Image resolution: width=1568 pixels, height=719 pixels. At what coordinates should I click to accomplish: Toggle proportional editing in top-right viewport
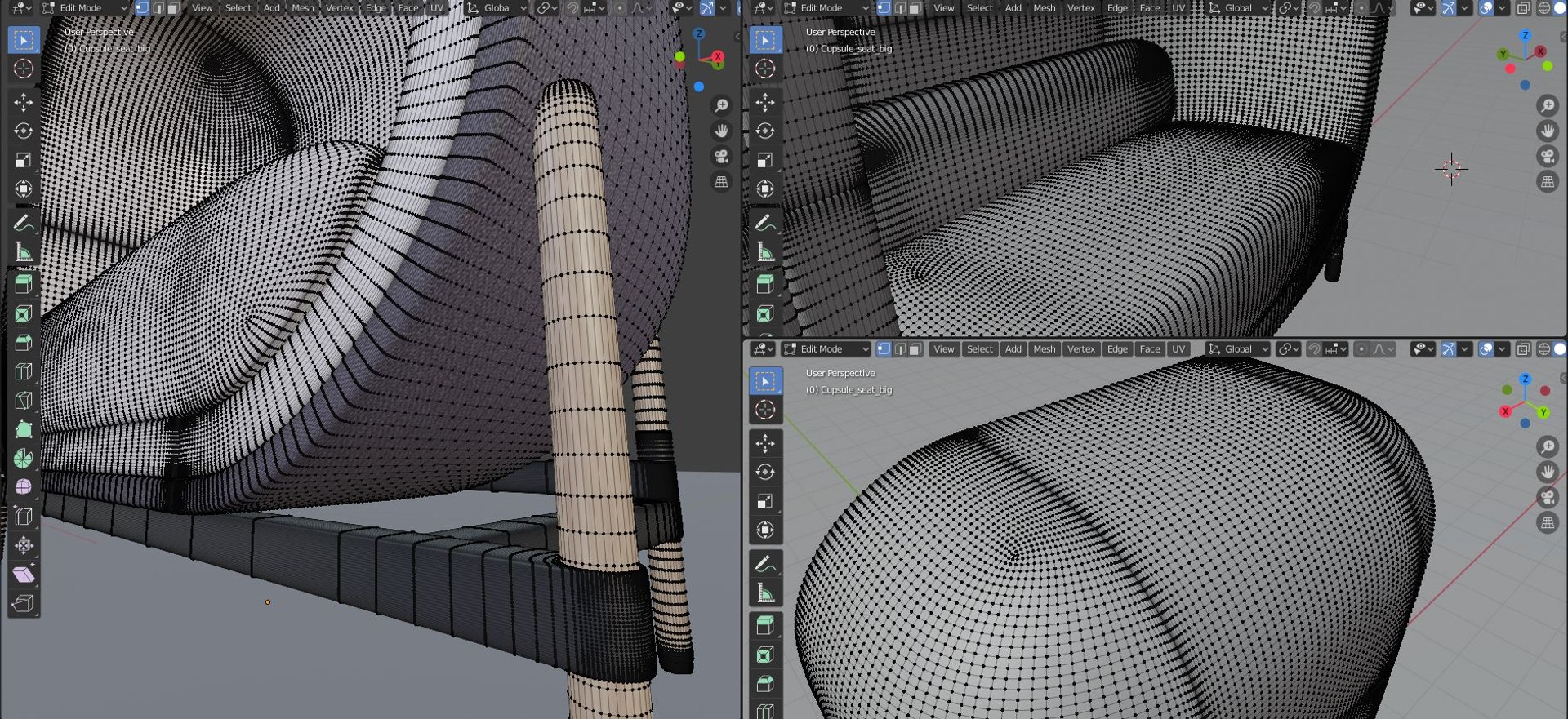1361,8
